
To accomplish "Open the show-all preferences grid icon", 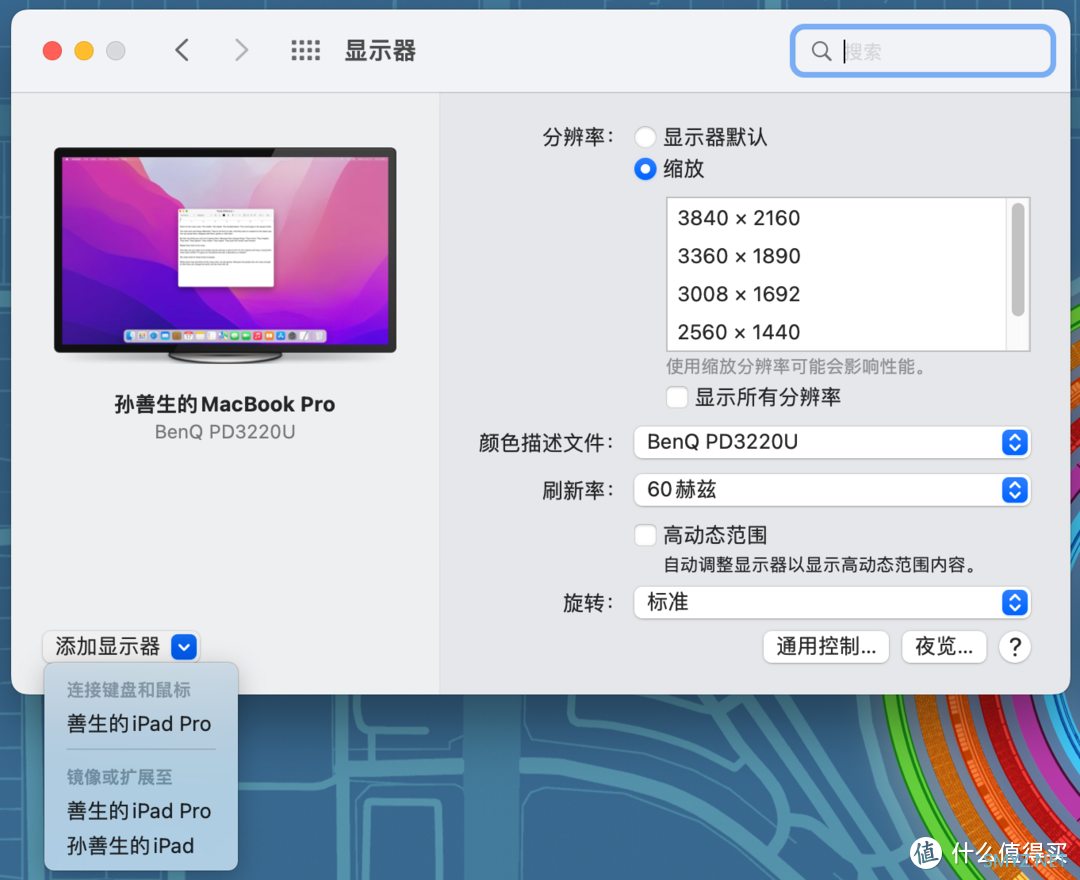I will point(305,50).
